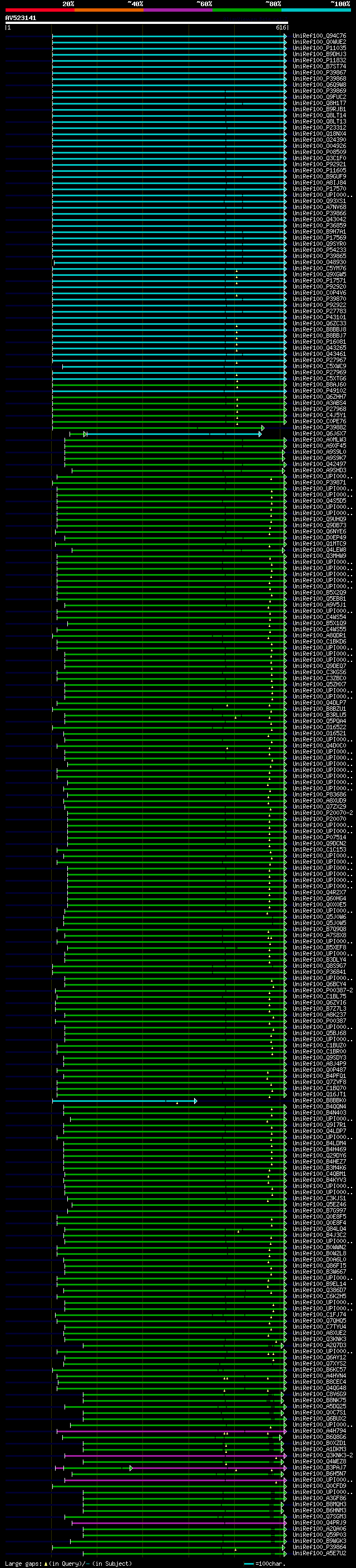Select label UniRef100_Q42497
Viewport: 356px width, 1568px height.
pos(319,464)
